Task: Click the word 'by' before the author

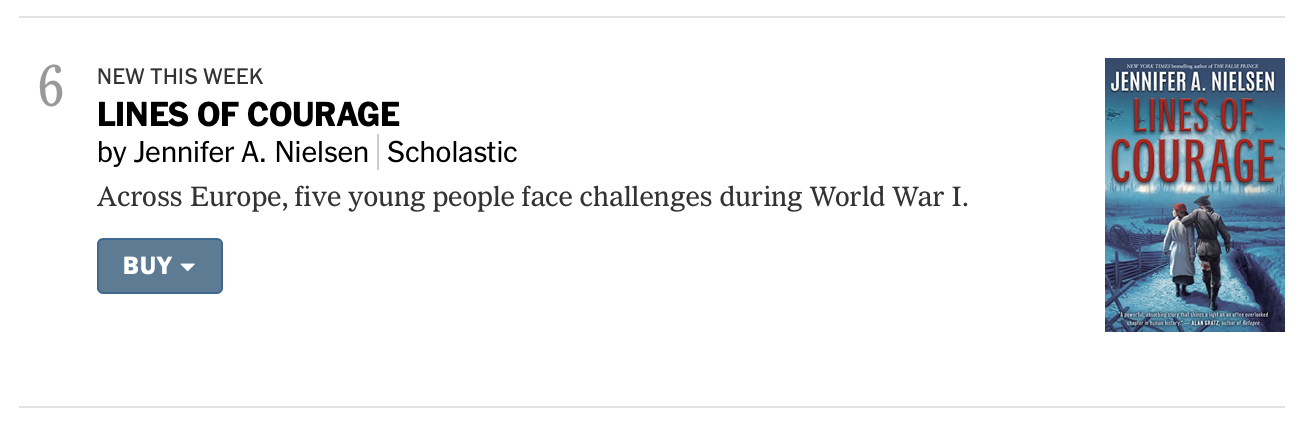Action: (111, 153)
